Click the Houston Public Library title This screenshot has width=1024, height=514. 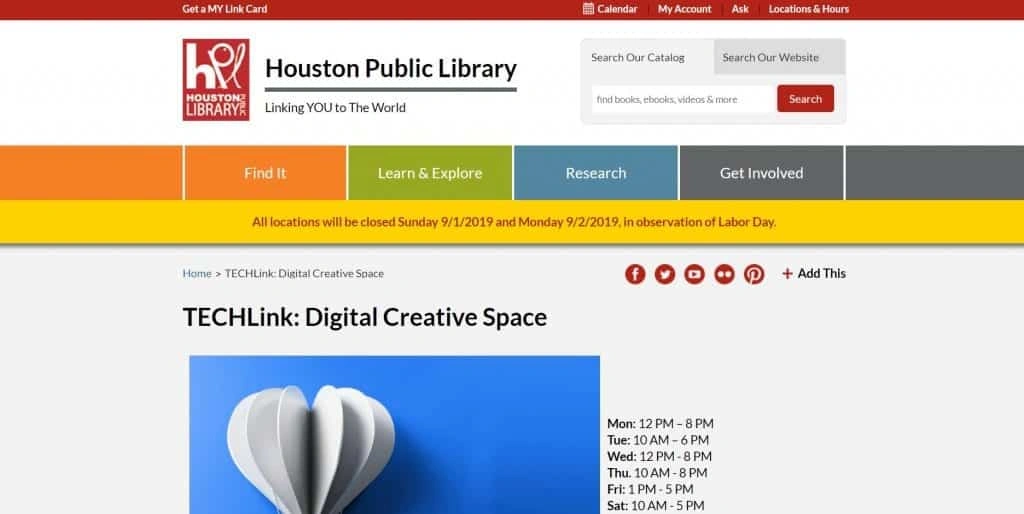coord(391,68)
